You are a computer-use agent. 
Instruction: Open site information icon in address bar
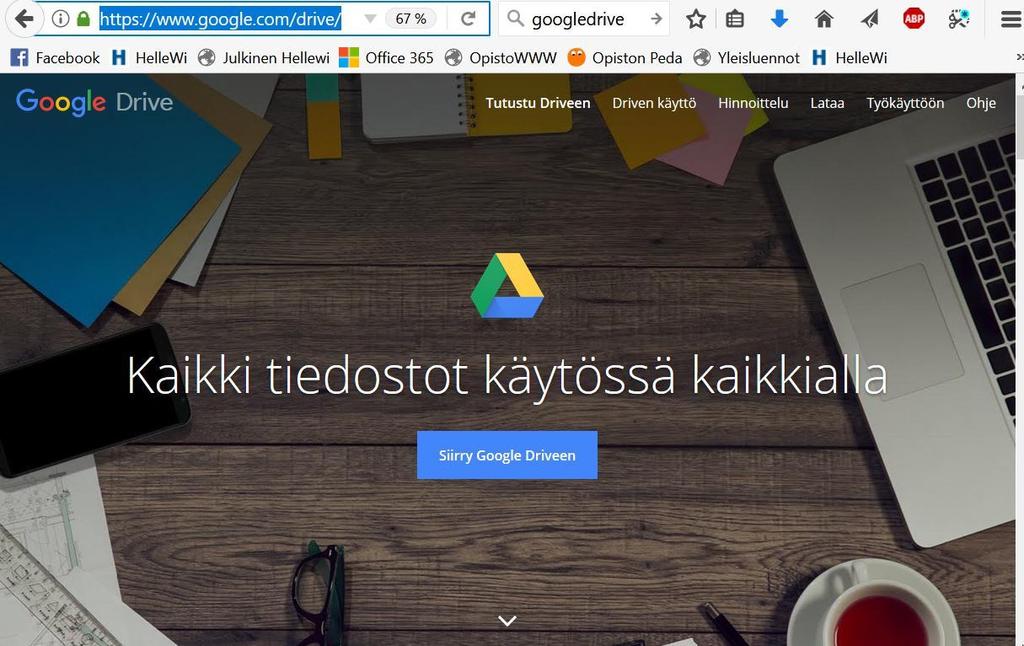point(60,19)
